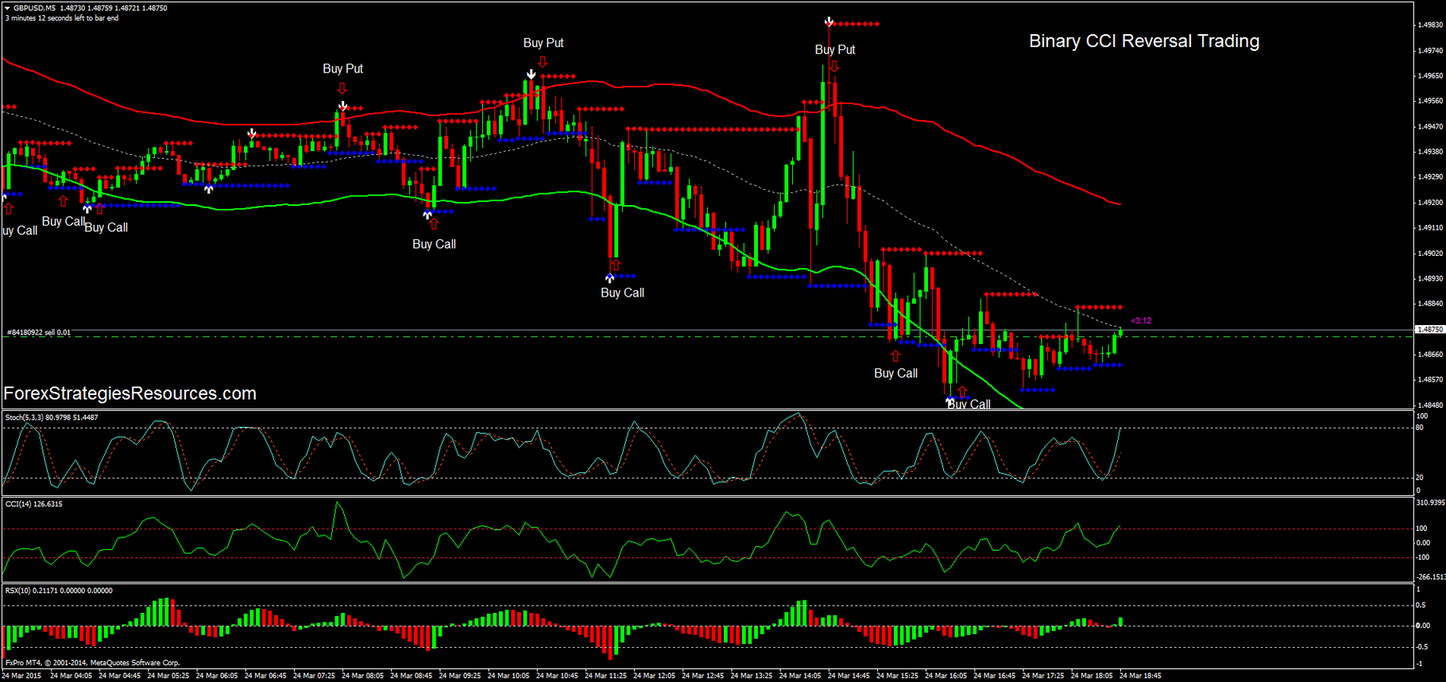Click the 1.49020 price scale value
Viewport: 1446px width, 682px height.
[1429, 253]
